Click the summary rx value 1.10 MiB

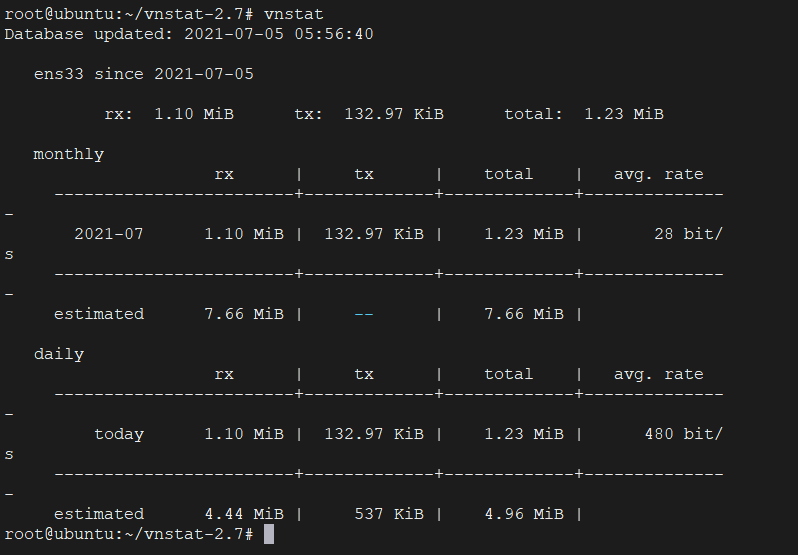(194, 114)
